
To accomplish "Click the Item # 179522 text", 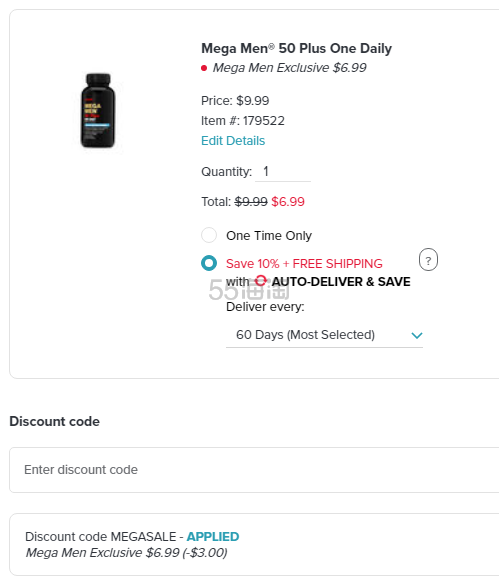I will [x=243, y=121].
